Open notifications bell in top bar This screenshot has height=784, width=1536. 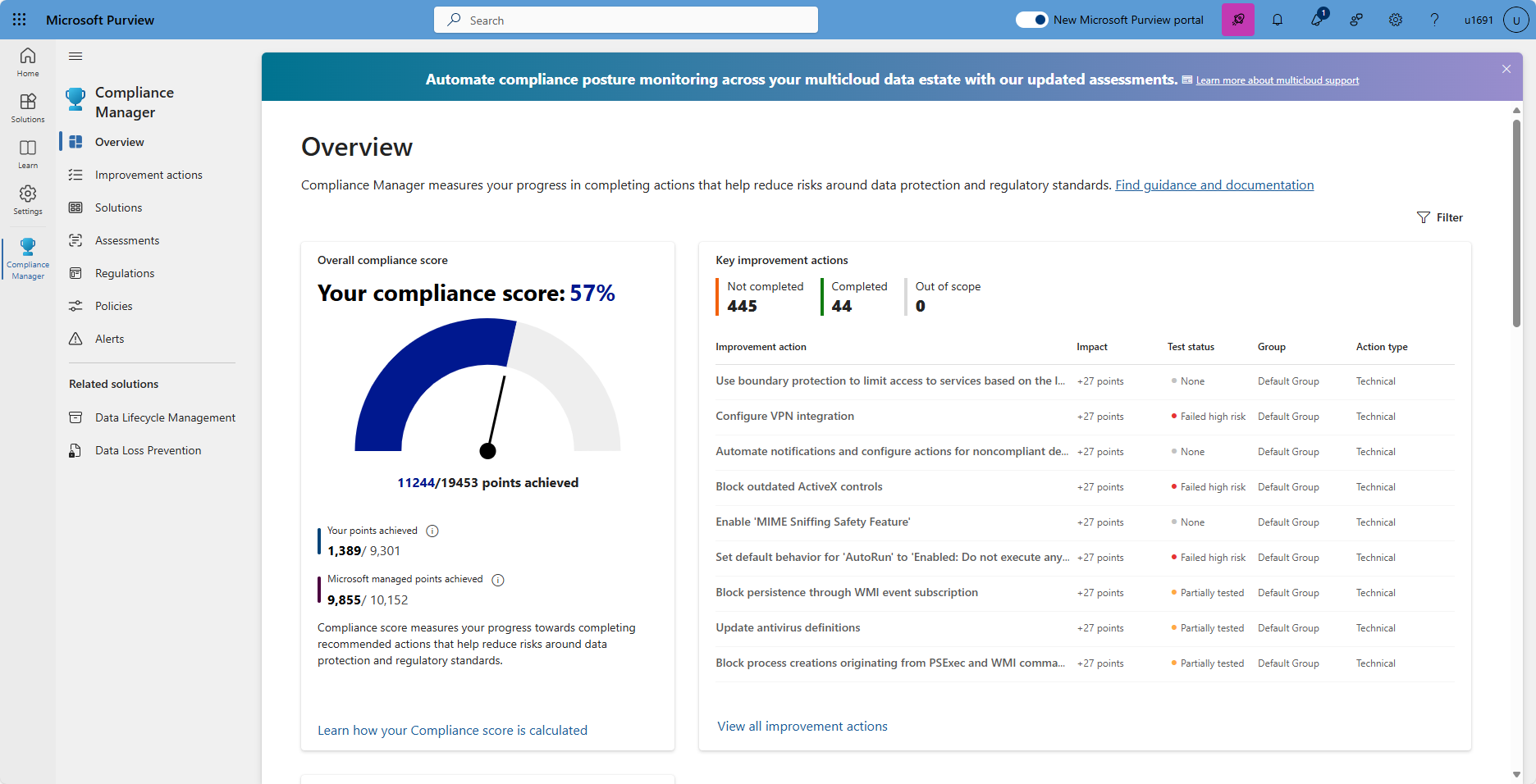pos(1277,19)
